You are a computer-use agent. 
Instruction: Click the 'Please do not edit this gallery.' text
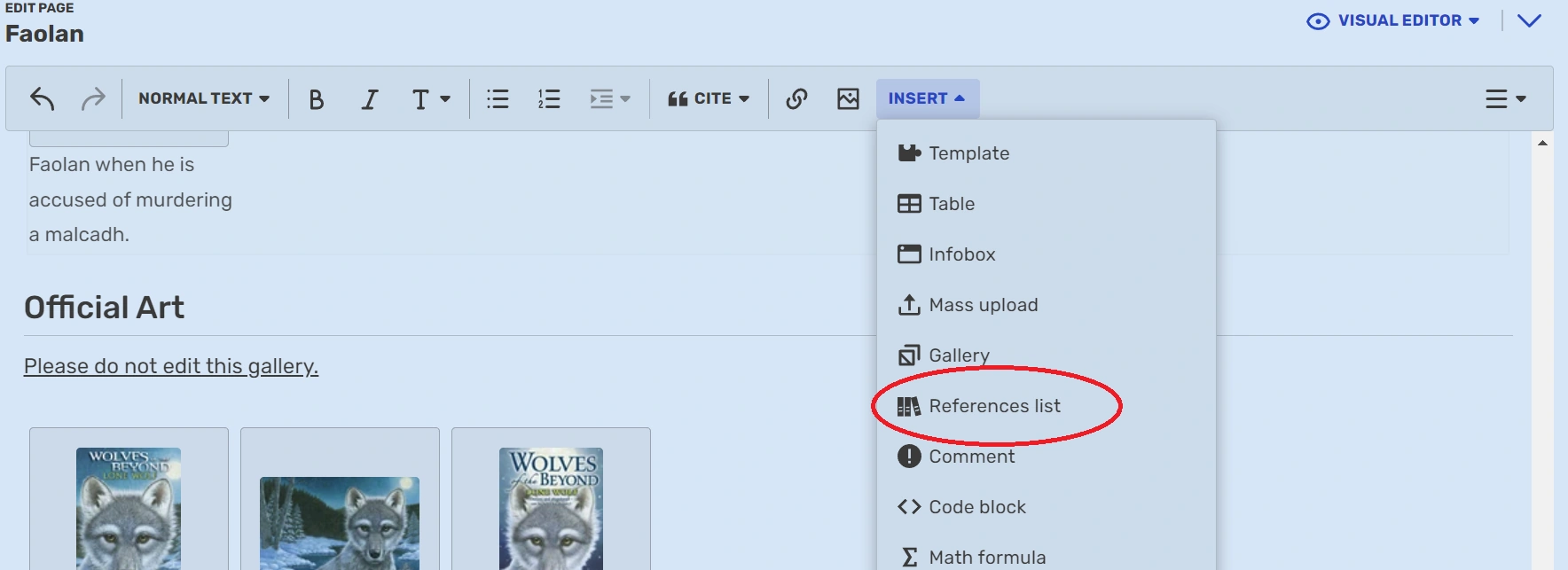(171, 366)
